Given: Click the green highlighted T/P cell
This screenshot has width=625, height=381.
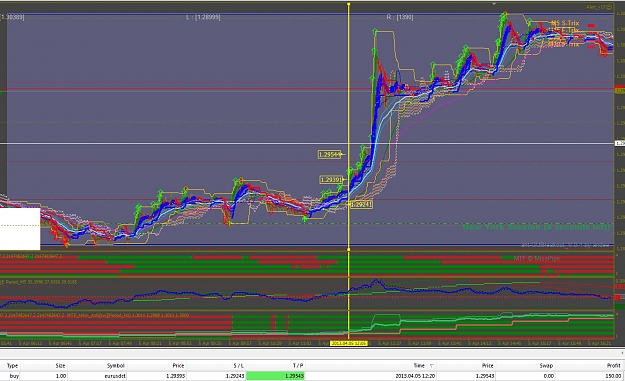Looking at the screenshot, I should pyautogui.click(x=275, y=376).
